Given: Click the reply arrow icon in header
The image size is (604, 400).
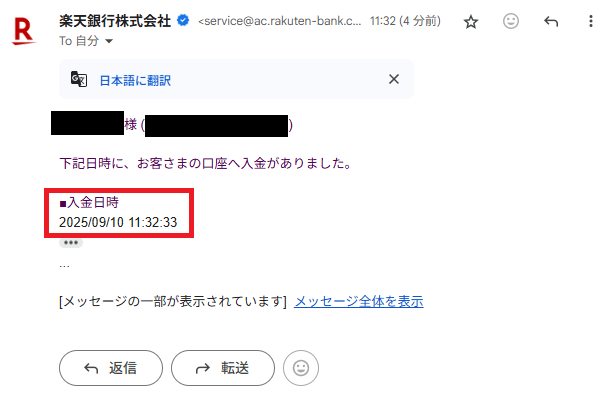Looking at the screenshot, I should (x=551, y=22).
